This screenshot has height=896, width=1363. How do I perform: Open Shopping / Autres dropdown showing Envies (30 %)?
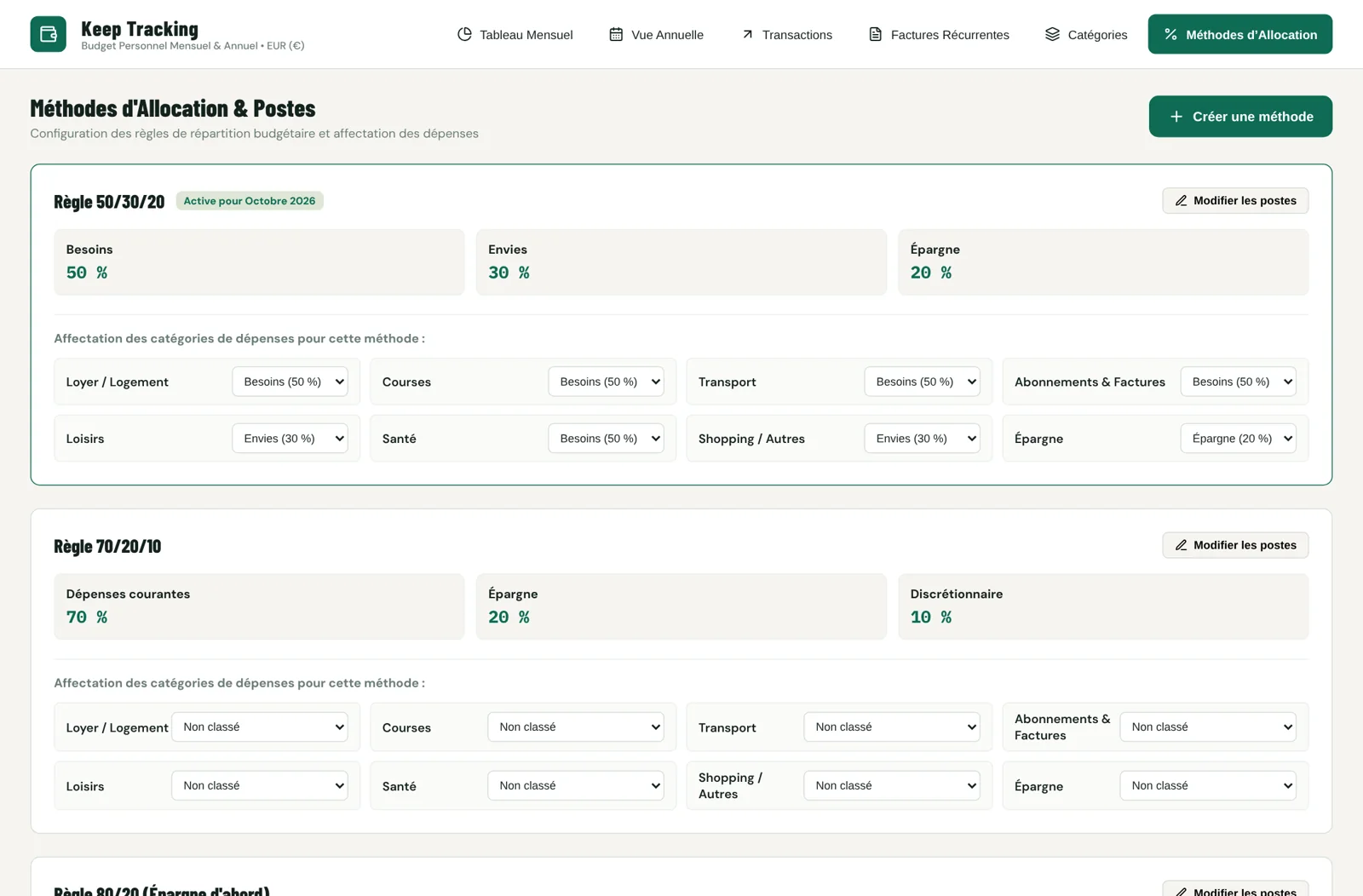(x=922, y=439)
